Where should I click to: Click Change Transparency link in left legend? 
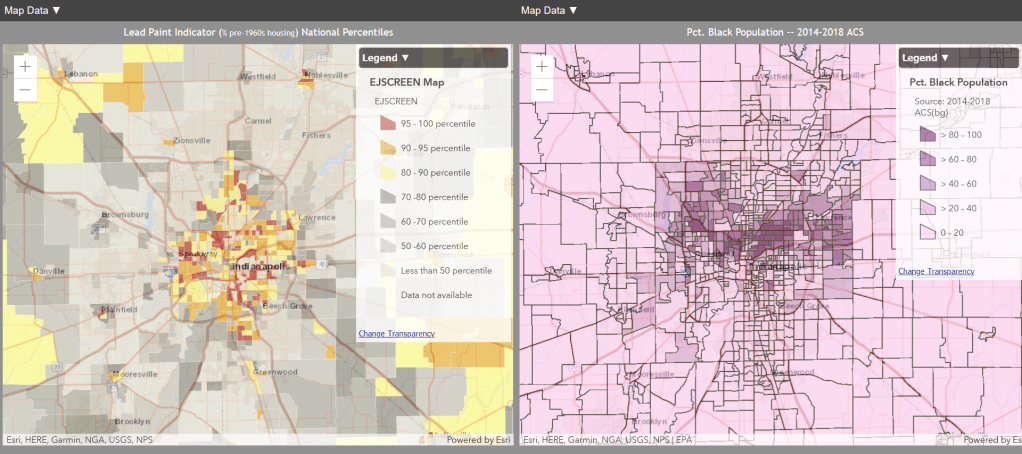tap(396, 333)
